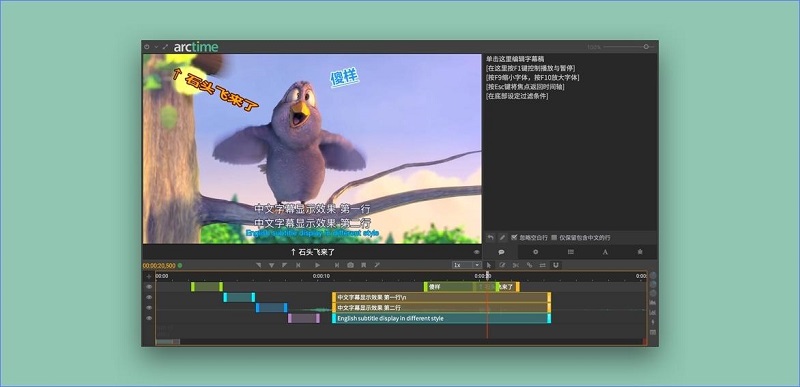
Task: Select the small purple block on bottom track
Action: [x=304, y=318]
